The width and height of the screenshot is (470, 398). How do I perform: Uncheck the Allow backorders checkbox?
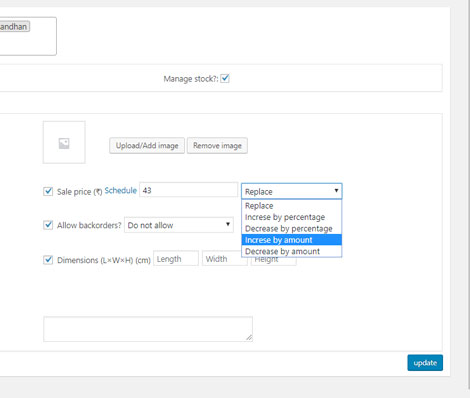point(48,225)
